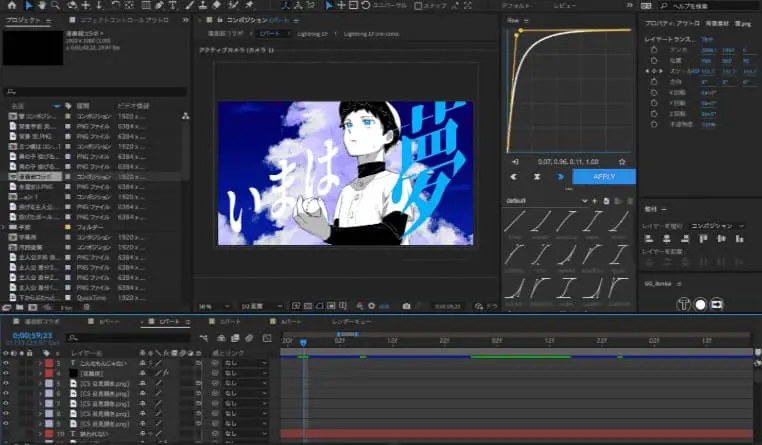Screen dimensions: 762x445
Task: Click the composition flowchart icon in timeline
Action: click(204, 338)
